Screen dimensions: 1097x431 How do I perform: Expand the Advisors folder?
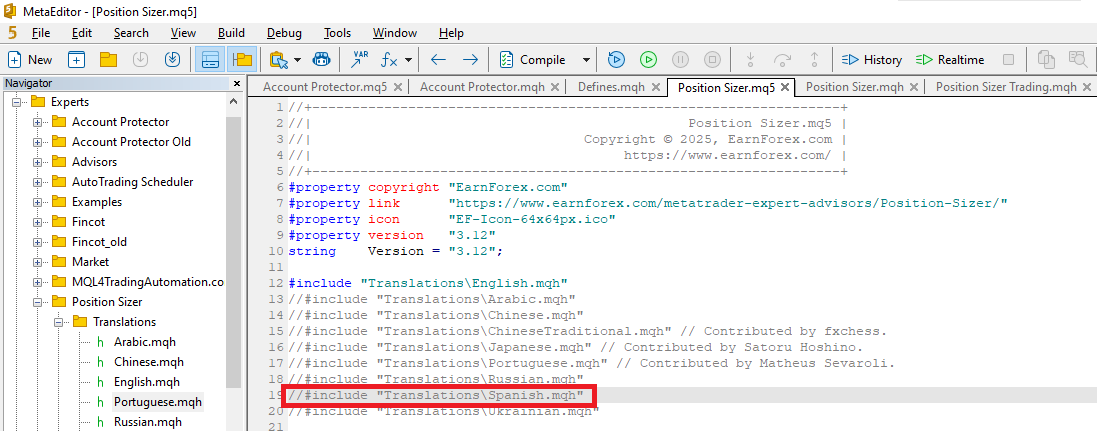(38, 162)
